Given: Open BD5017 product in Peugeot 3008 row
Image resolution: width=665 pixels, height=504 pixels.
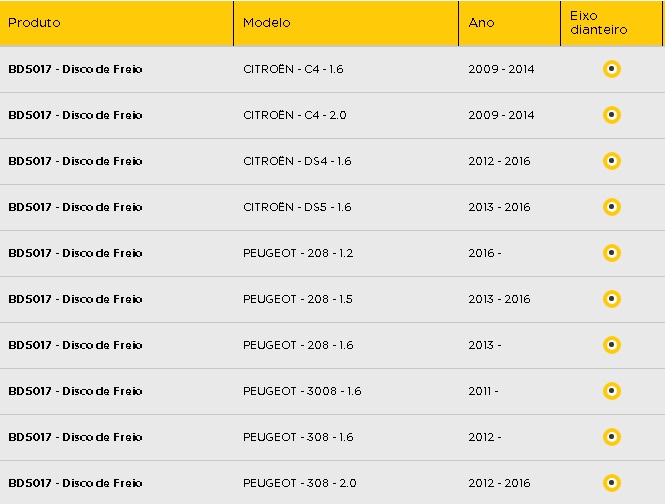Looking at the screenshot, I should tap(75, 391).
